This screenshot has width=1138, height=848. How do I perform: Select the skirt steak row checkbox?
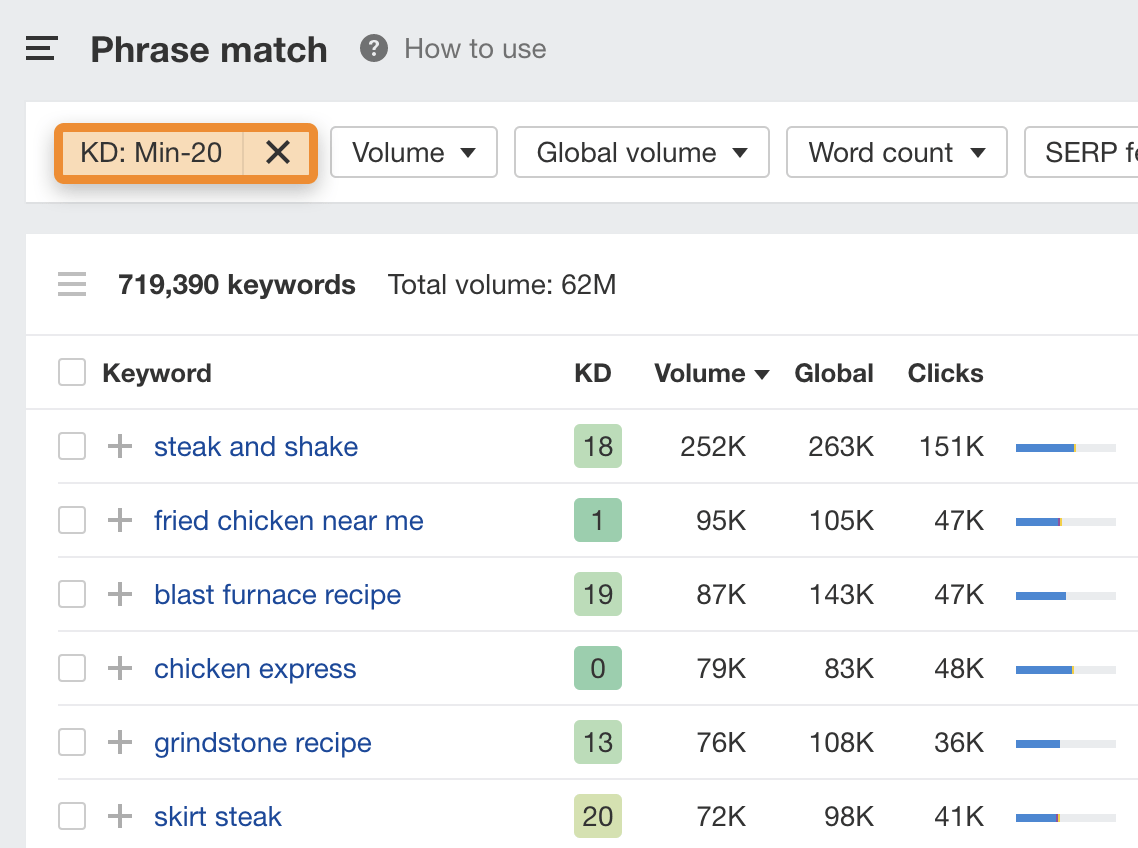point(72,817)
